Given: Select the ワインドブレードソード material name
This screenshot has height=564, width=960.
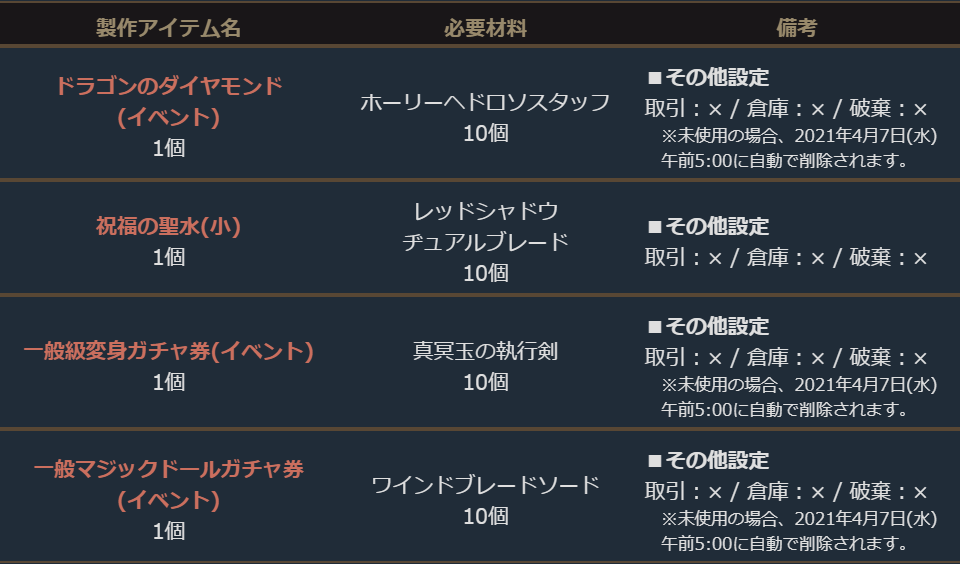Looking at the screenshot, I should point(485,486).
